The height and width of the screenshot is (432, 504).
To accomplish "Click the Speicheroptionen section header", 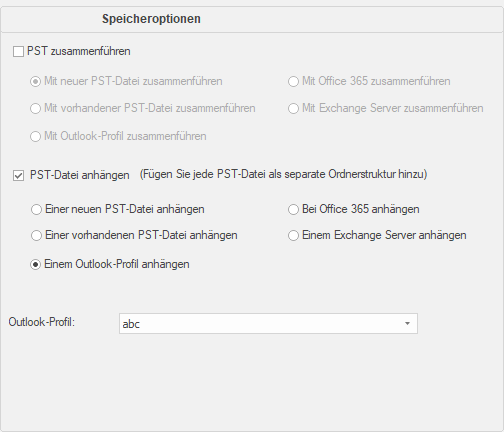I will [151, 19].
